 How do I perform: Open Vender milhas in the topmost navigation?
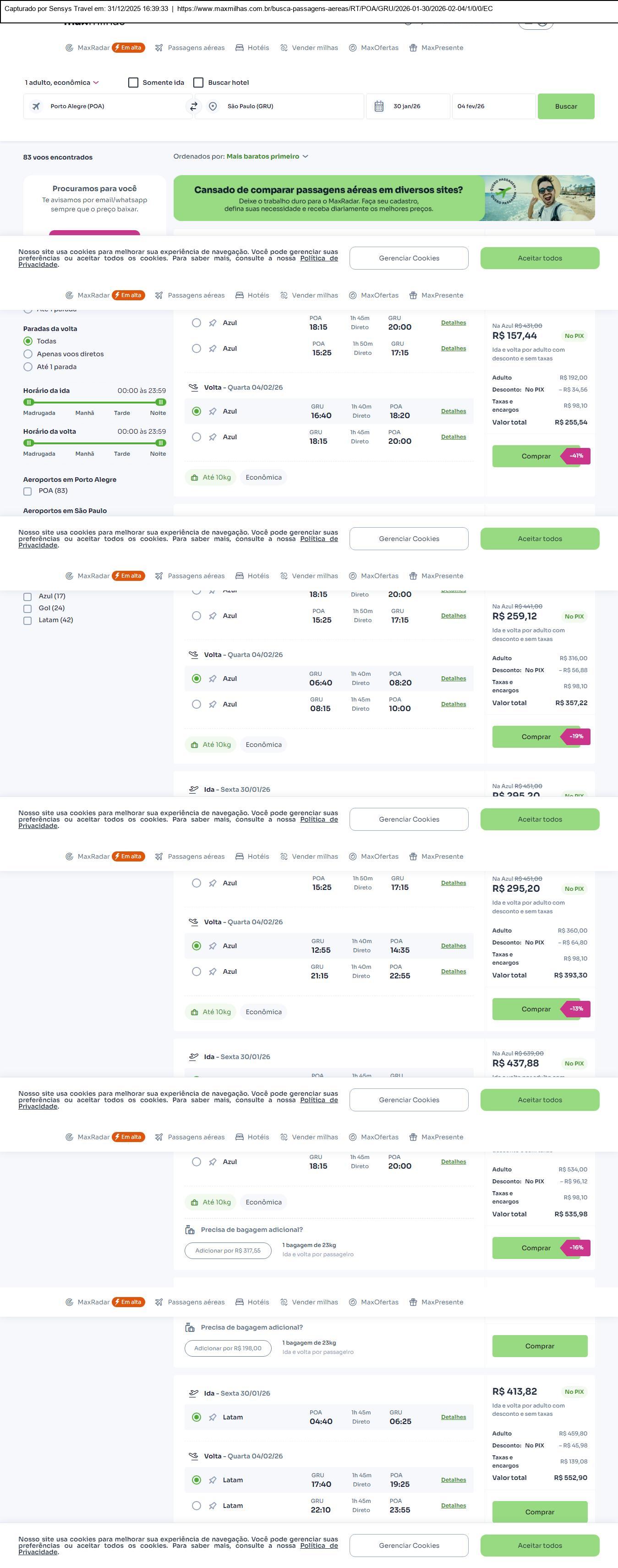314,48
